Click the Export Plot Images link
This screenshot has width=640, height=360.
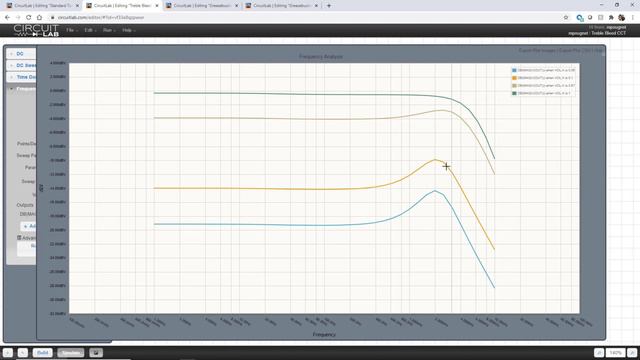tap(537, 51)
